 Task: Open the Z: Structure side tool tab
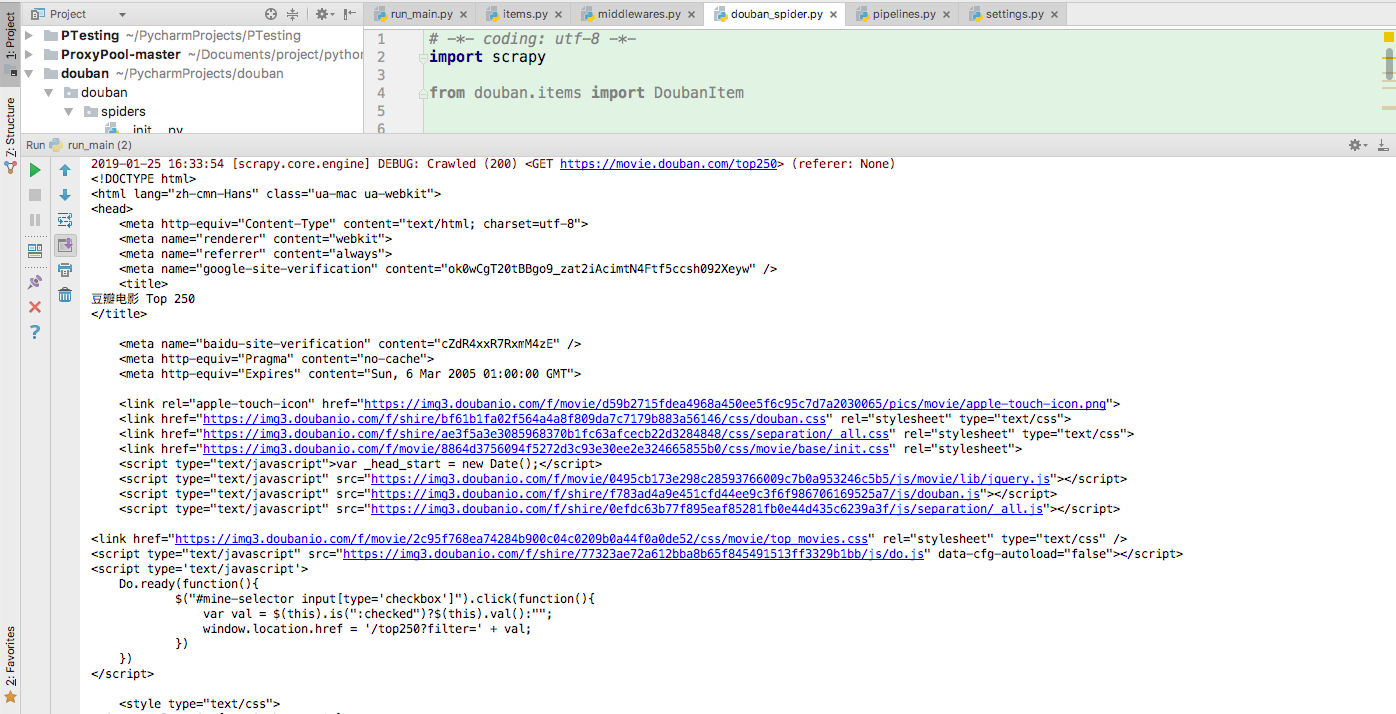point(11,135)
